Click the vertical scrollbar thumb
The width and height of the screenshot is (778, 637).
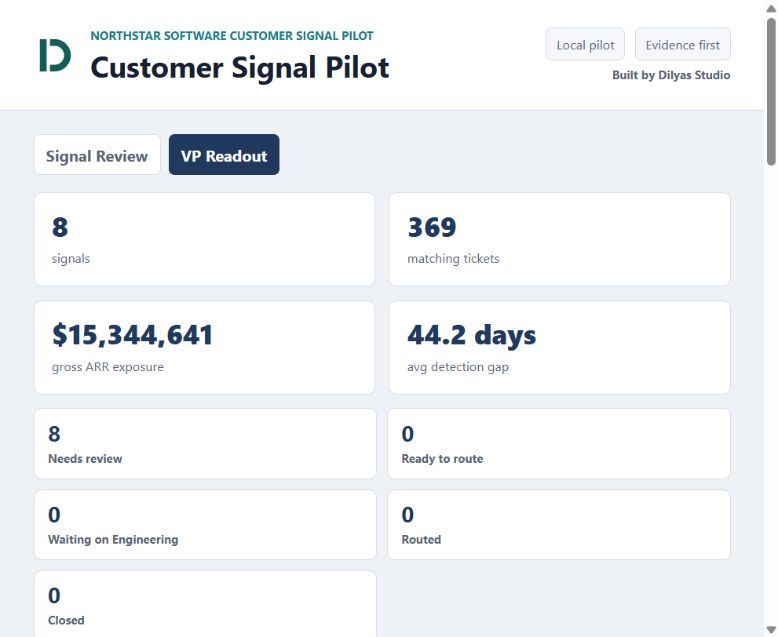771,91
